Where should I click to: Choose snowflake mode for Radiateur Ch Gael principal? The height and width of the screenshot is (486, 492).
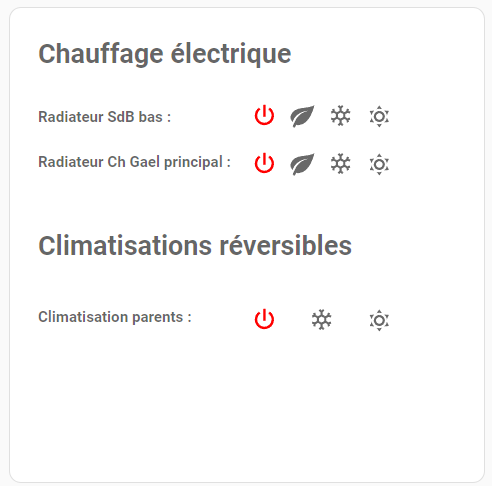tap(340, 164)
